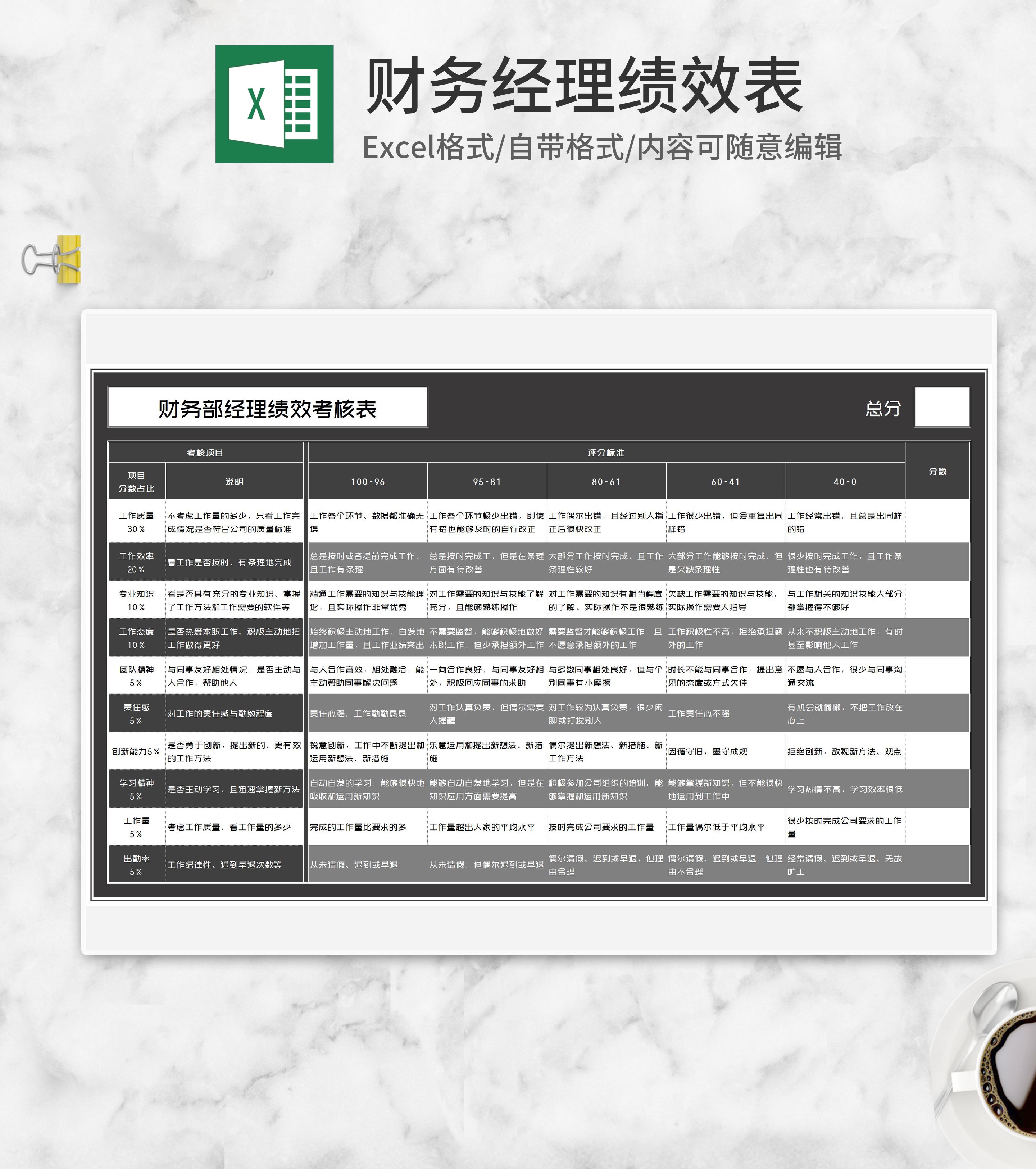Click the 财务部经理绩效考核表 title banner
Screen dimensions: 1036x1169
268,407
